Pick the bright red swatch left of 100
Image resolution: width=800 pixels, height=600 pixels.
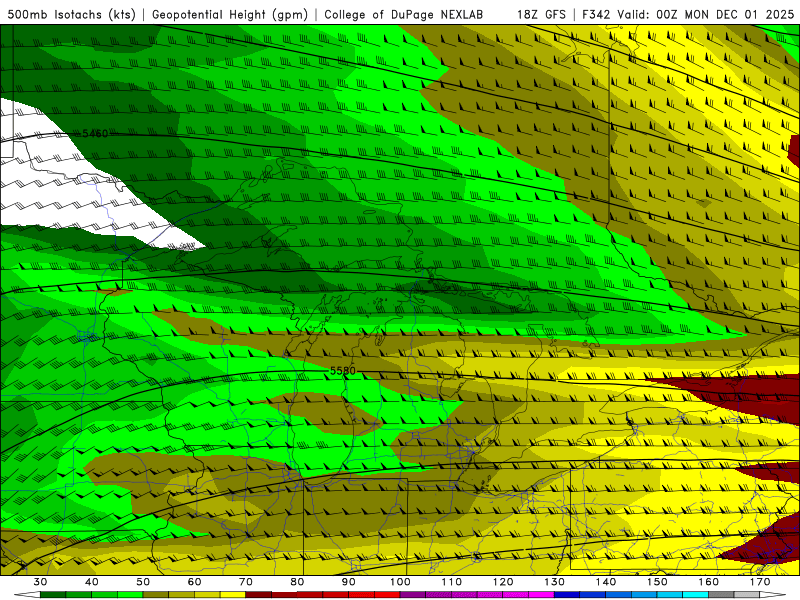pos(387,595)
